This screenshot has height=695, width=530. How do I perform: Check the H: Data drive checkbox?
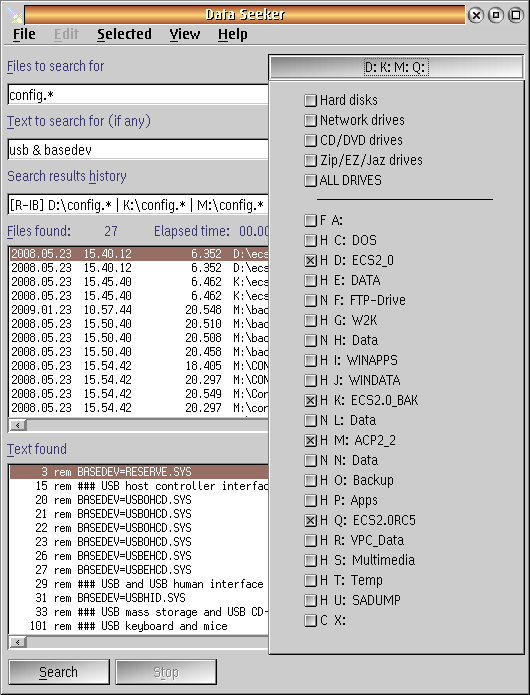311,340
